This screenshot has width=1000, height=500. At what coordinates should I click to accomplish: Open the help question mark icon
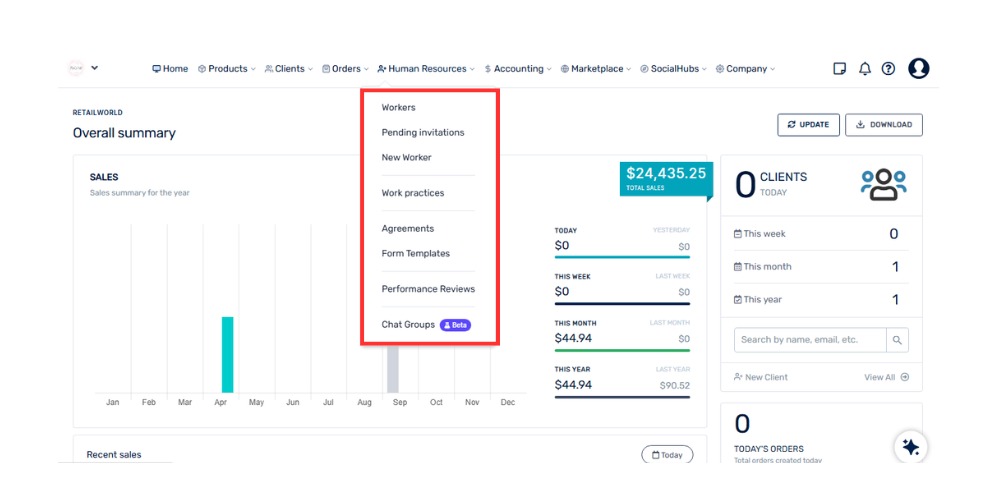tap(888, 69)
